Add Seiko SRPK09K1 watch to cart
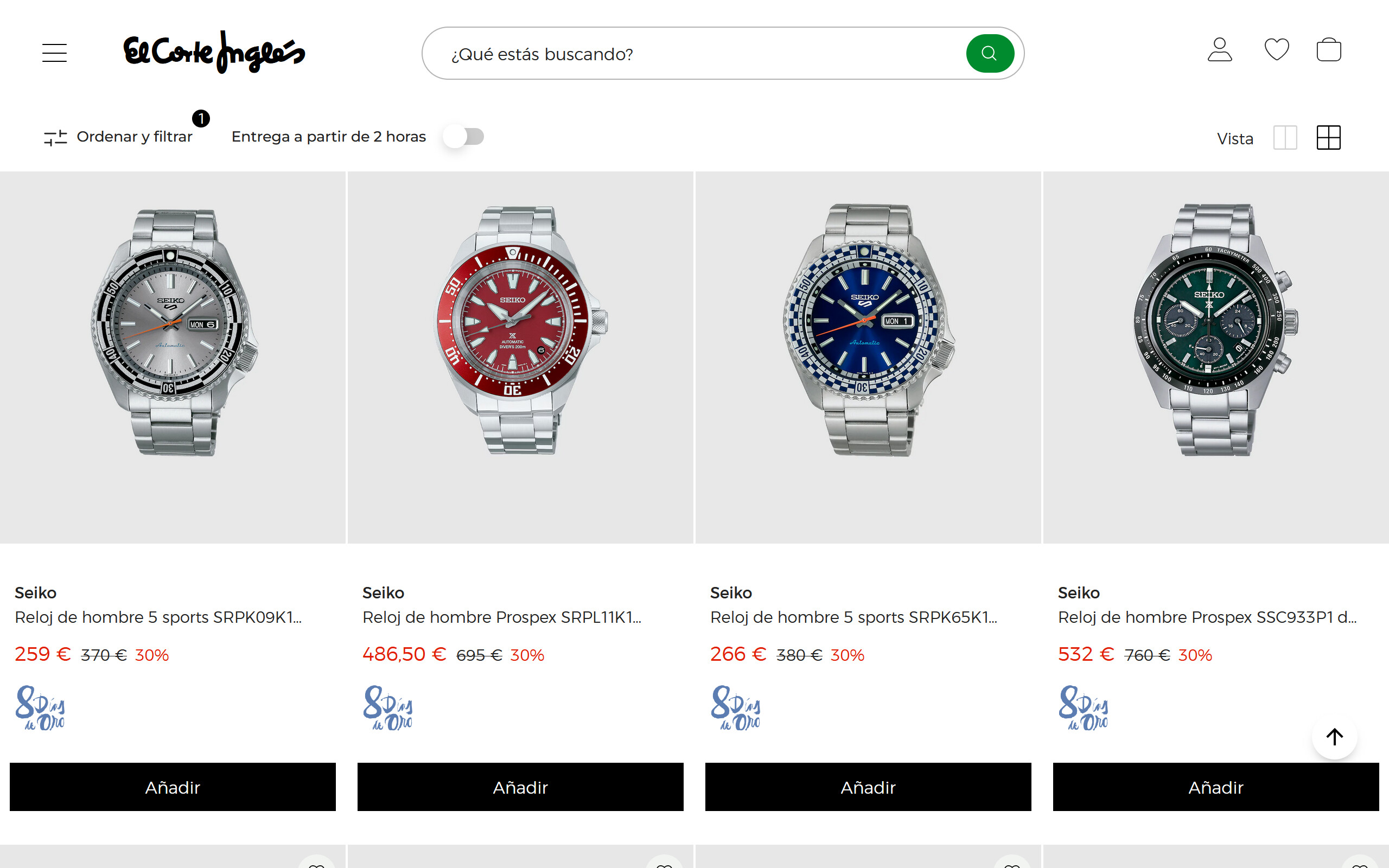1389x868 pixels. coord(173,787)
